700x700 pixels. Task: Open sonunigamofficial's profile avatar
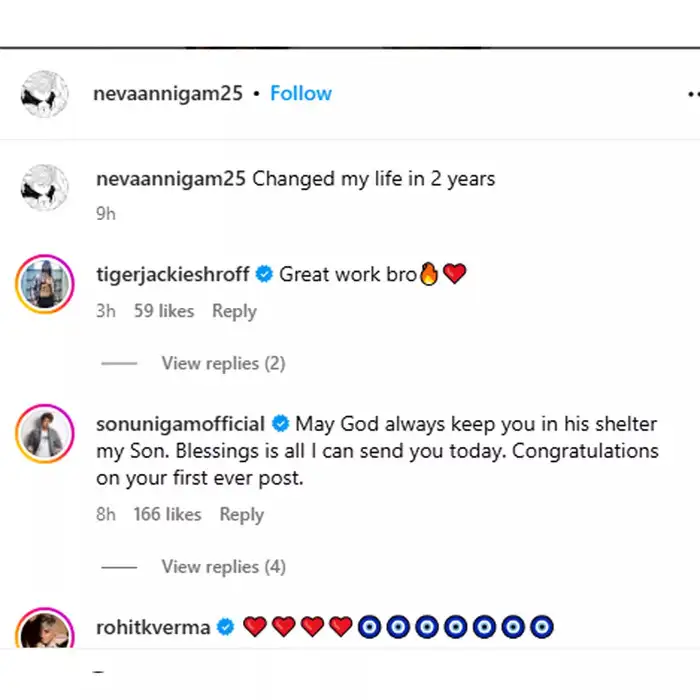[45, 435]
